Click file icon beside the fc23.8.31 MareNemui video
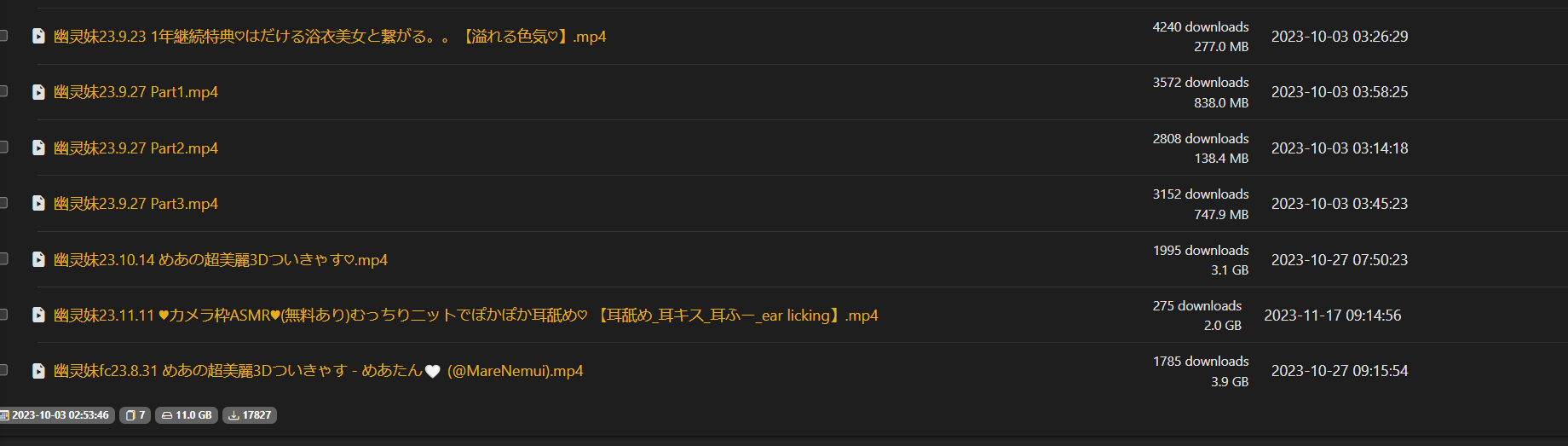 [x=38, y=371]
